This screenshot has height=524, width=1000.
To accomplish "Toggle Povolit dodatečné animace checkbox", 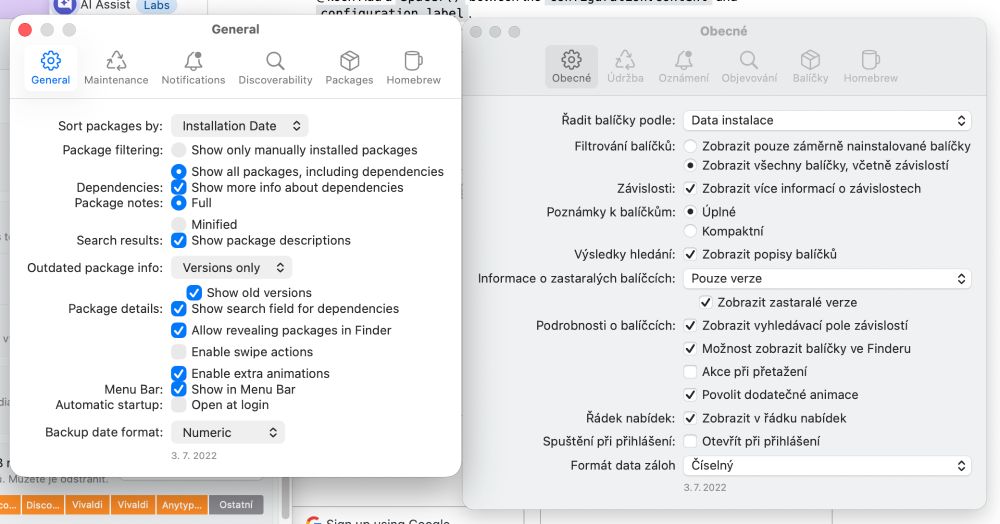I will (x=690, y=395).
